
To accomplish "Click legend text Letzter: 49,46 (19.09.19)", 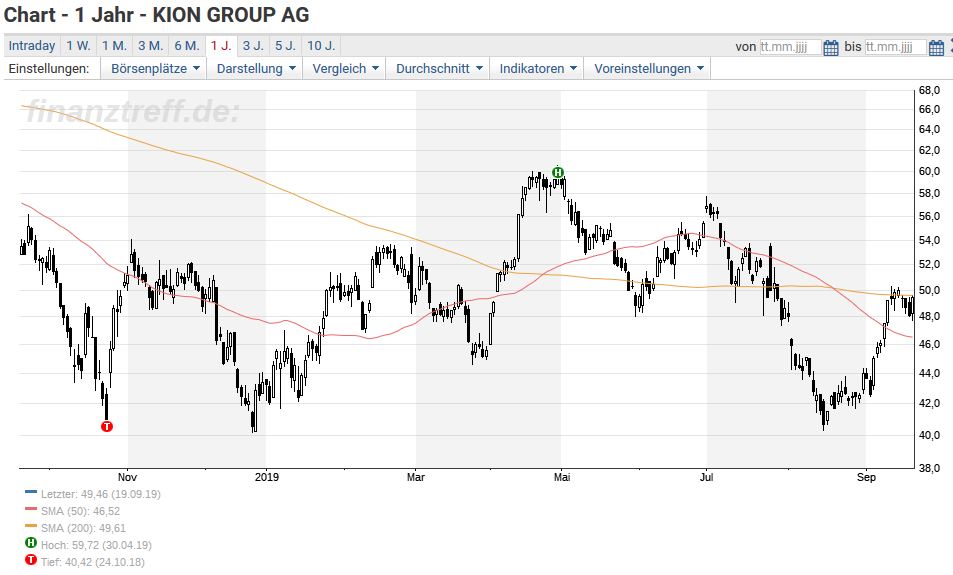I will (x=101, y=494).
